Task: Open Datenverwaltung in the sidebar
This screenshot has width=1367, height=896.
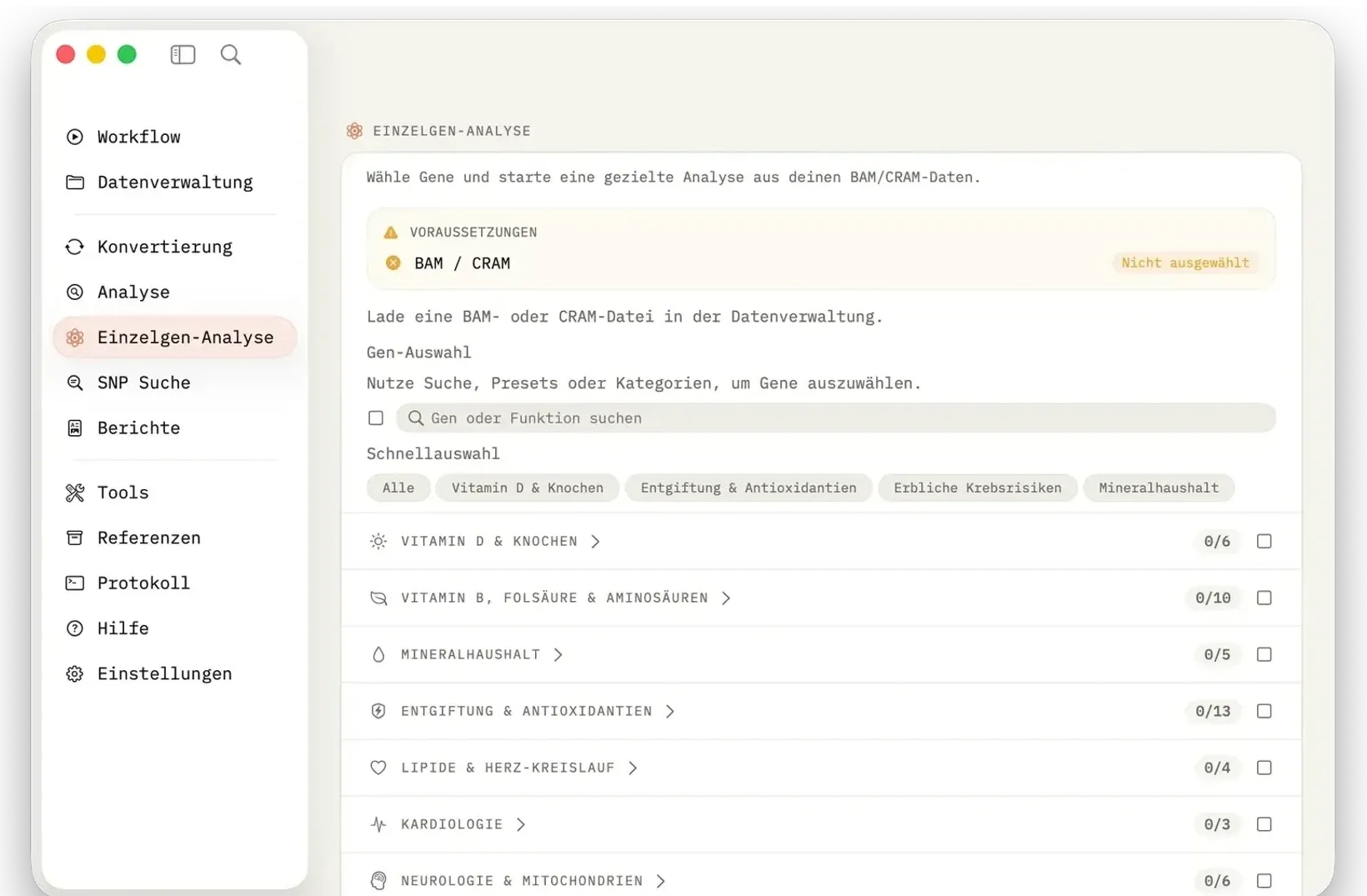Action: 174,182
